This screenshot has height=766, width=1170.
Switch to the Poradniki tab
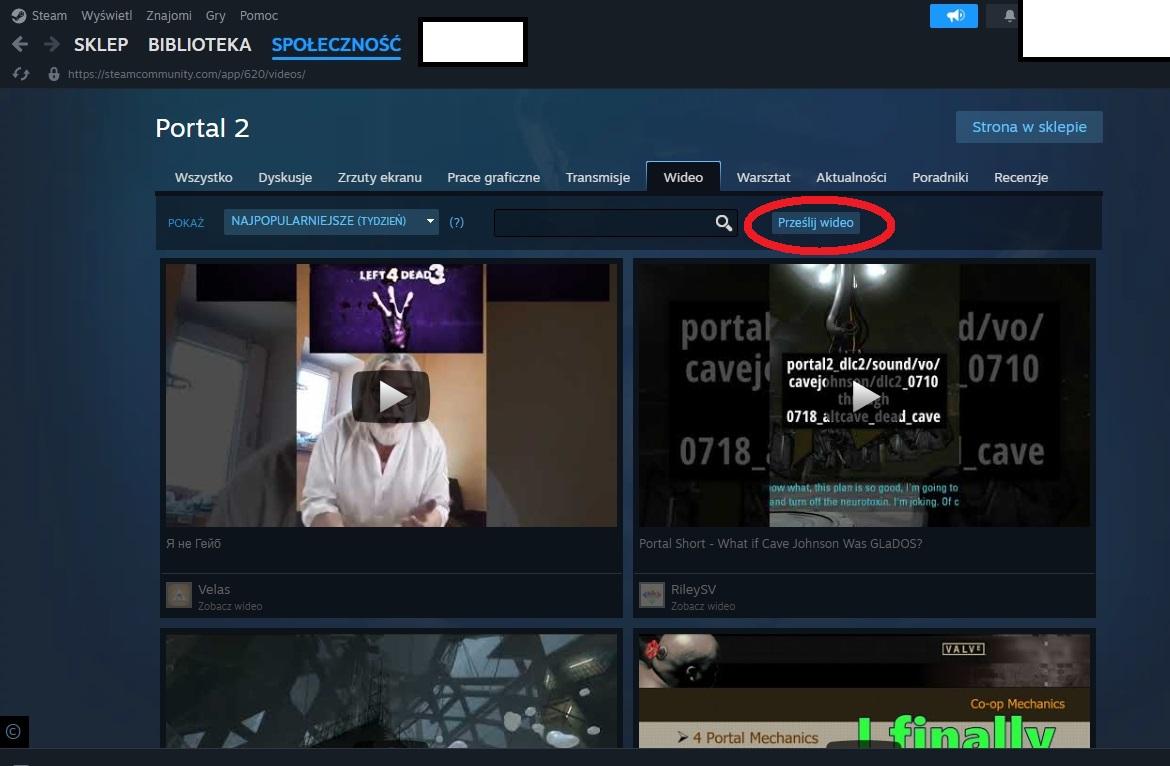[940, 178]
